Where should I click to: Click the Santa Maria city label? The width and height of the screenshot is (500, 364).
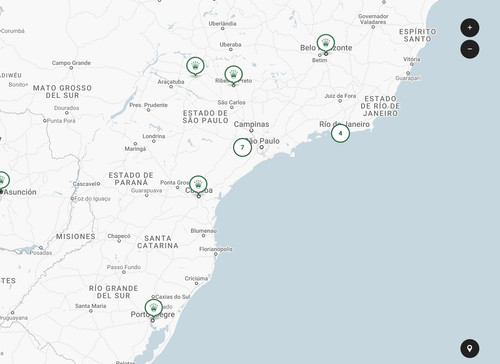pyautogui.click(x=91, y=306)
